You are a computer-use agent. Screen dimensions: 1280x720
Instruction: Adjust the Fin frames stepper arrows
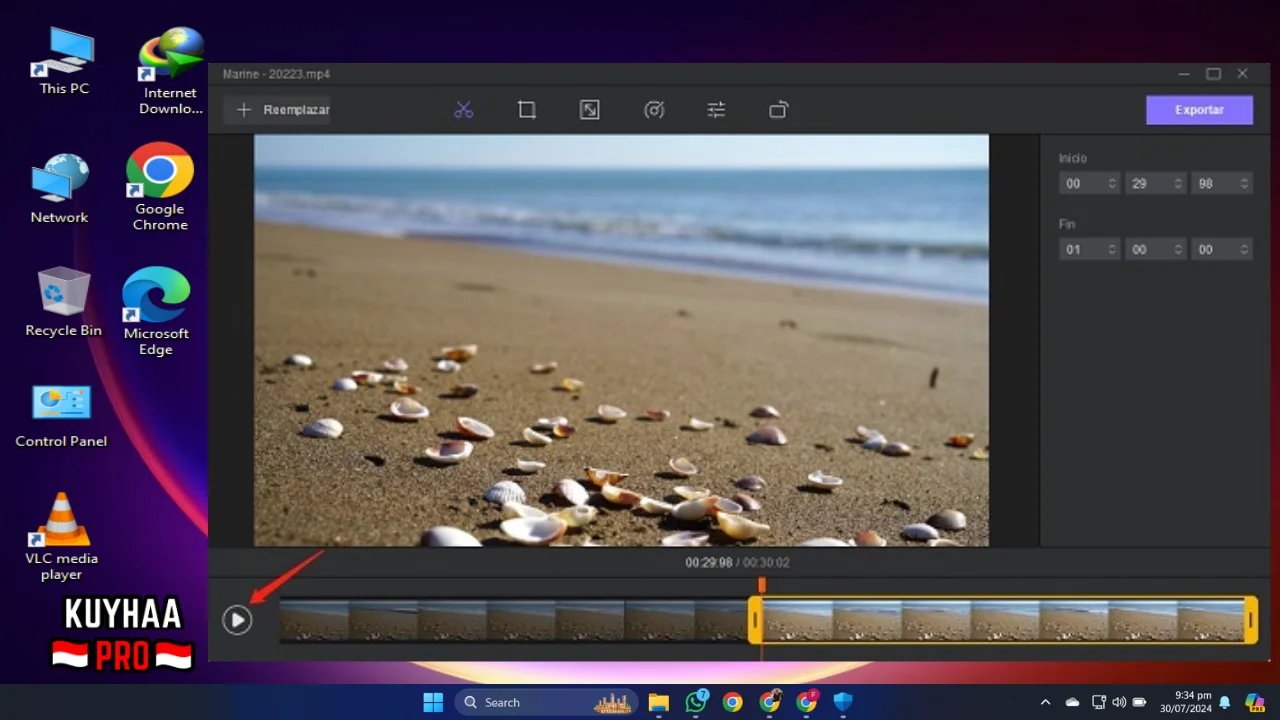[x=1244, y=250]
